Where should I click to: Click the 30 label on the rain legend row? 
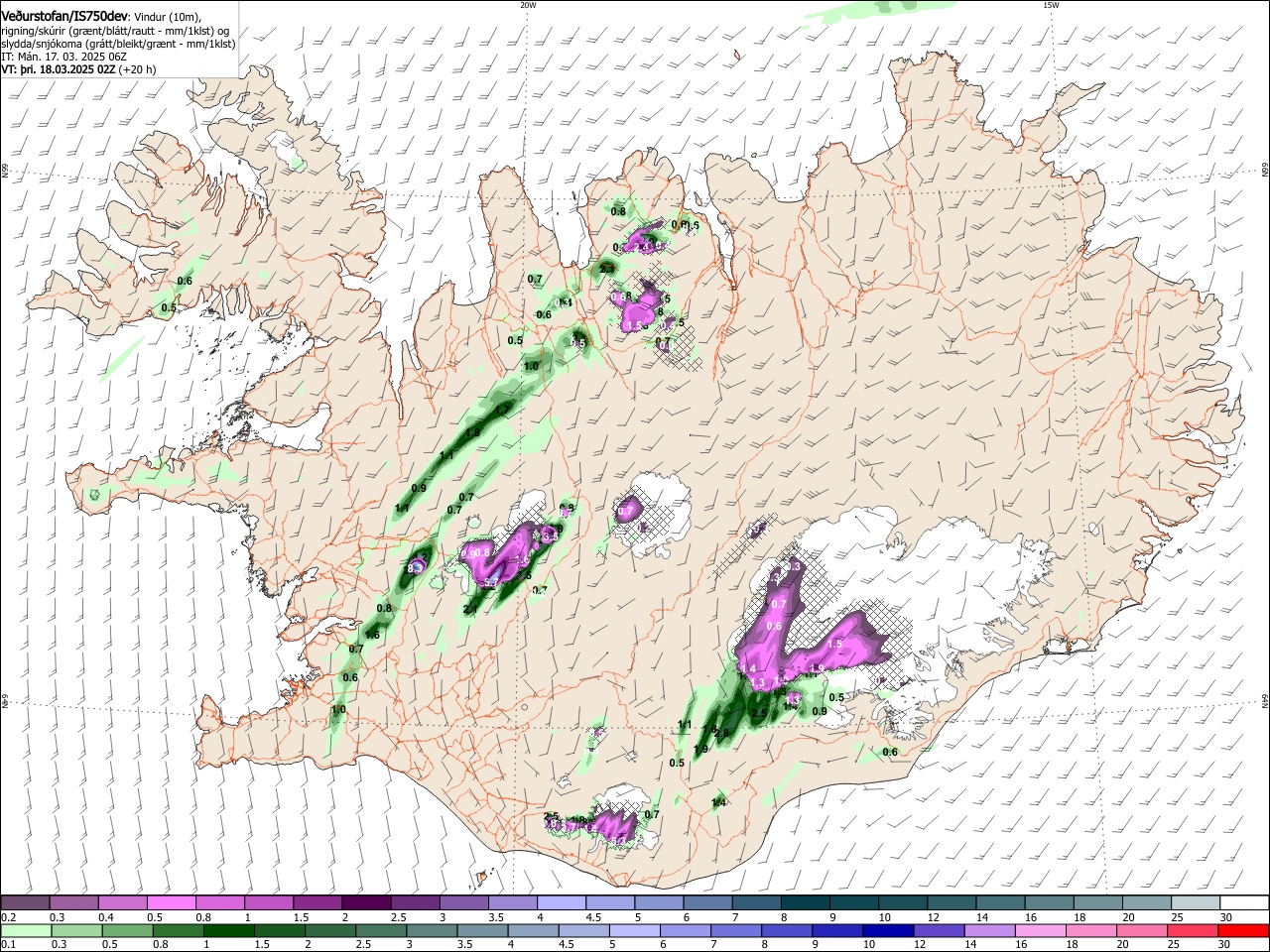(x=1225, y=944)
